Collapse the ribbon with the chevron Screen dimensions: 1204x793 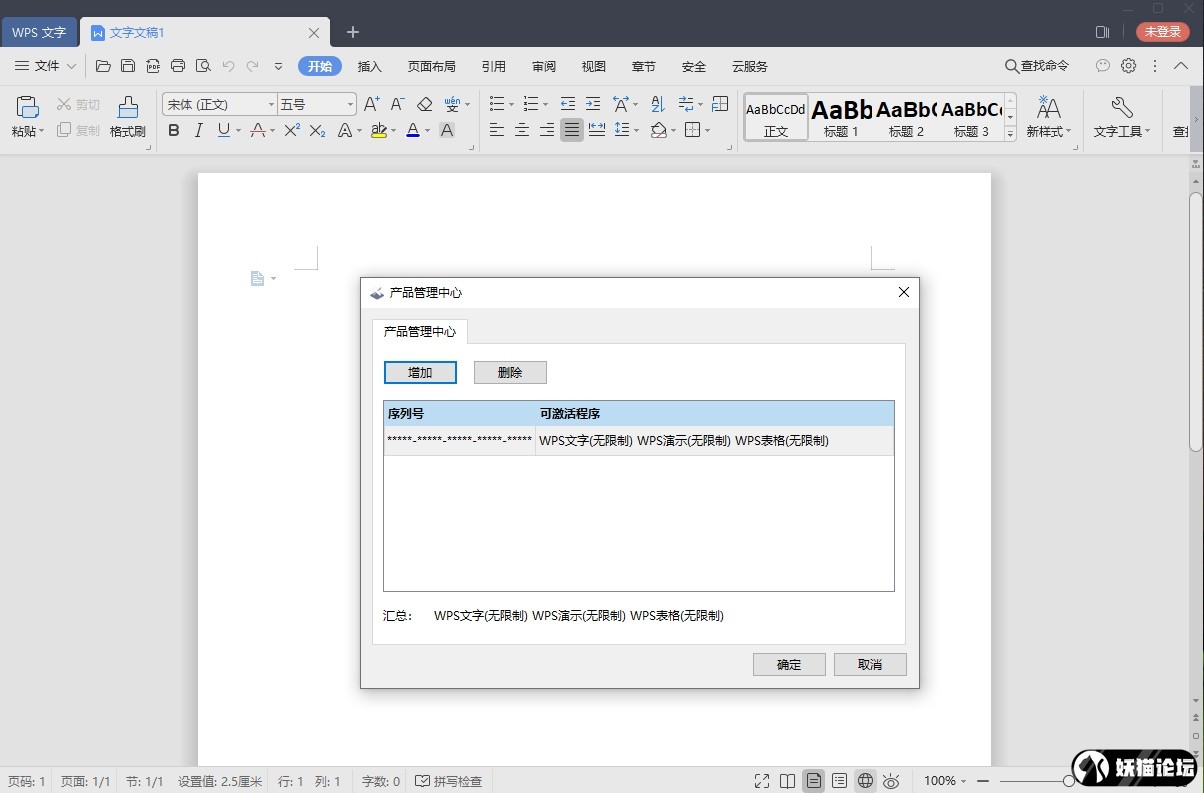[x=1181, y=66]
